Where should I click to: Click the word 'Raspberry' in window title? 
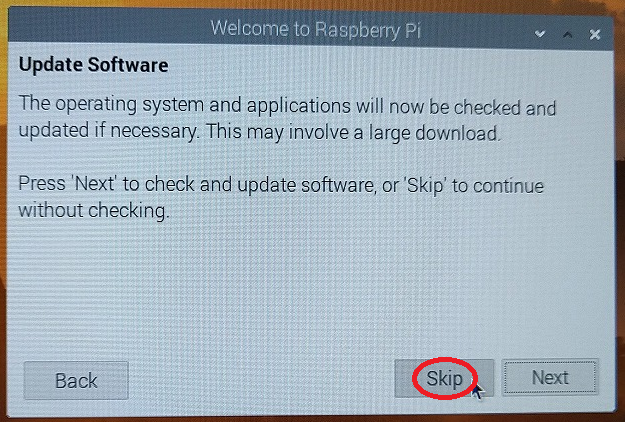(357, 30)
